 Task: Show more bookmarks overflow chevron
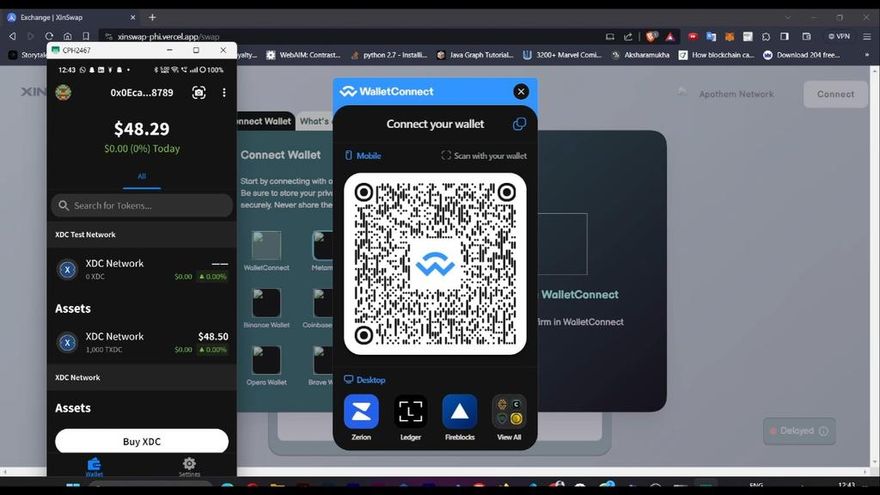pos(867,55)
